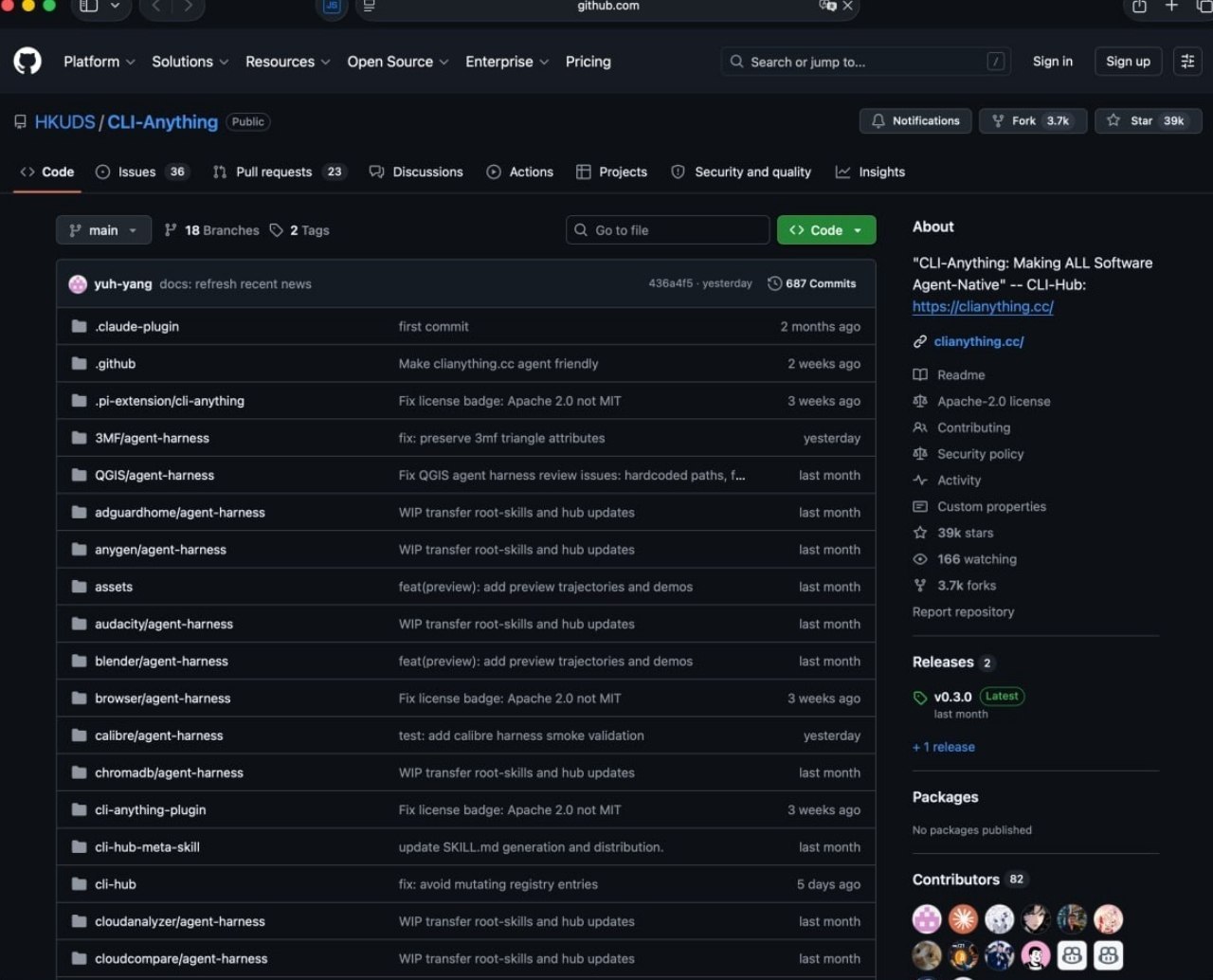Click the scales icon beside Apache-2.0 license
Viewport: 1213px width, 980px height.
(919, 402)
